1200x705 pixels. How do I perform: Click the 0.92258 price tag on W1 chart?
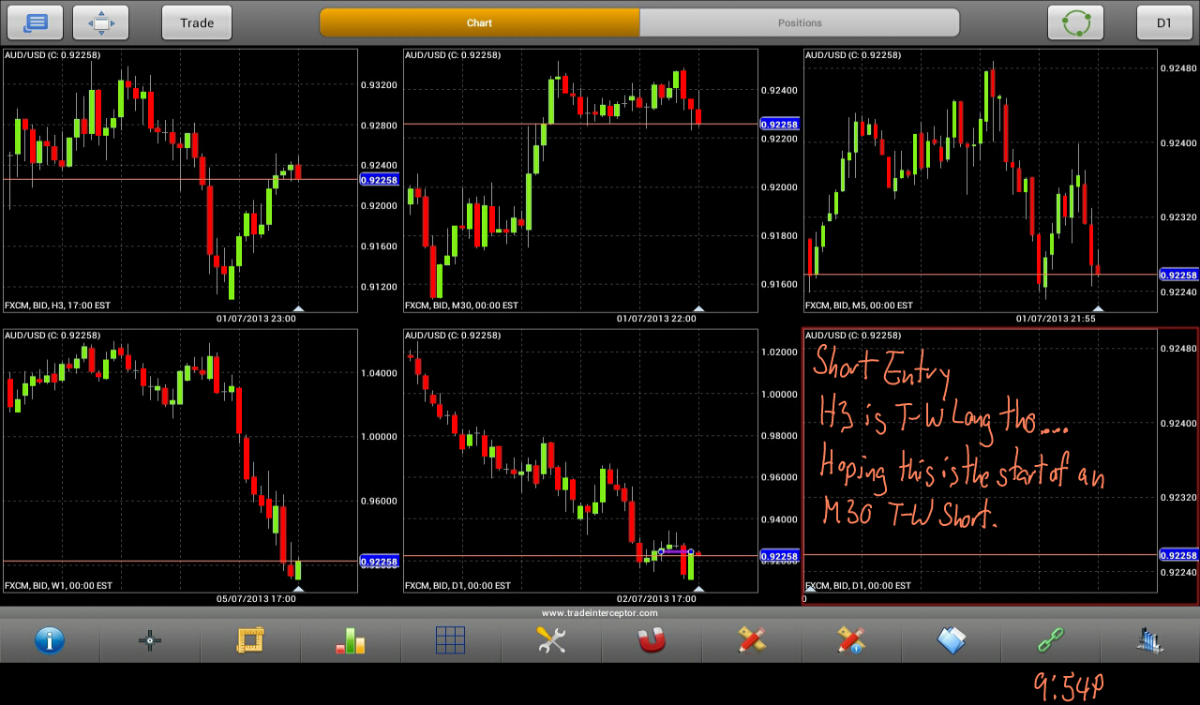(379, 562)
